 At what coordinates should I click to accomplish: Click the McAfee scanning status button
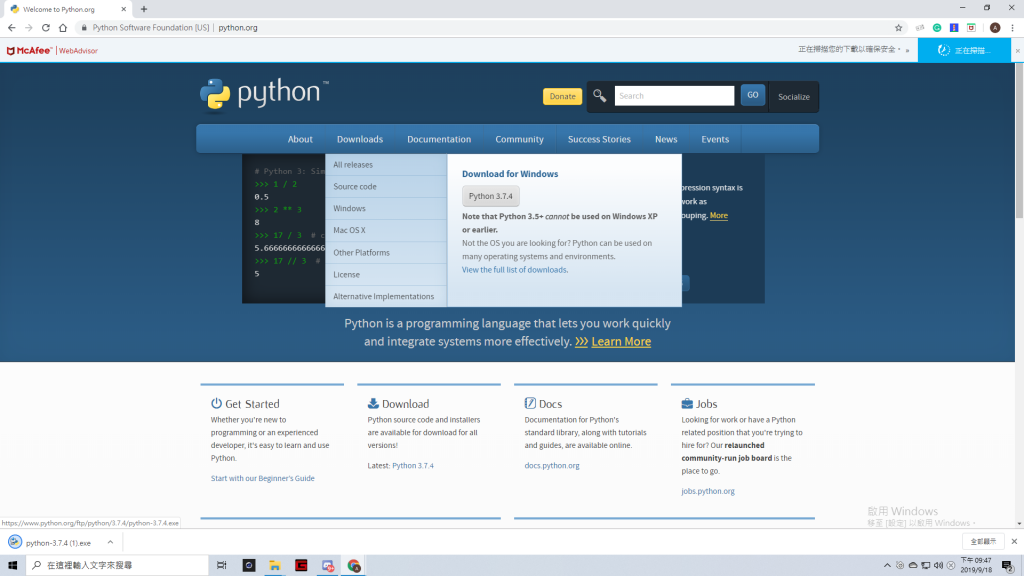pyautogui.click(x=964, y=50)
